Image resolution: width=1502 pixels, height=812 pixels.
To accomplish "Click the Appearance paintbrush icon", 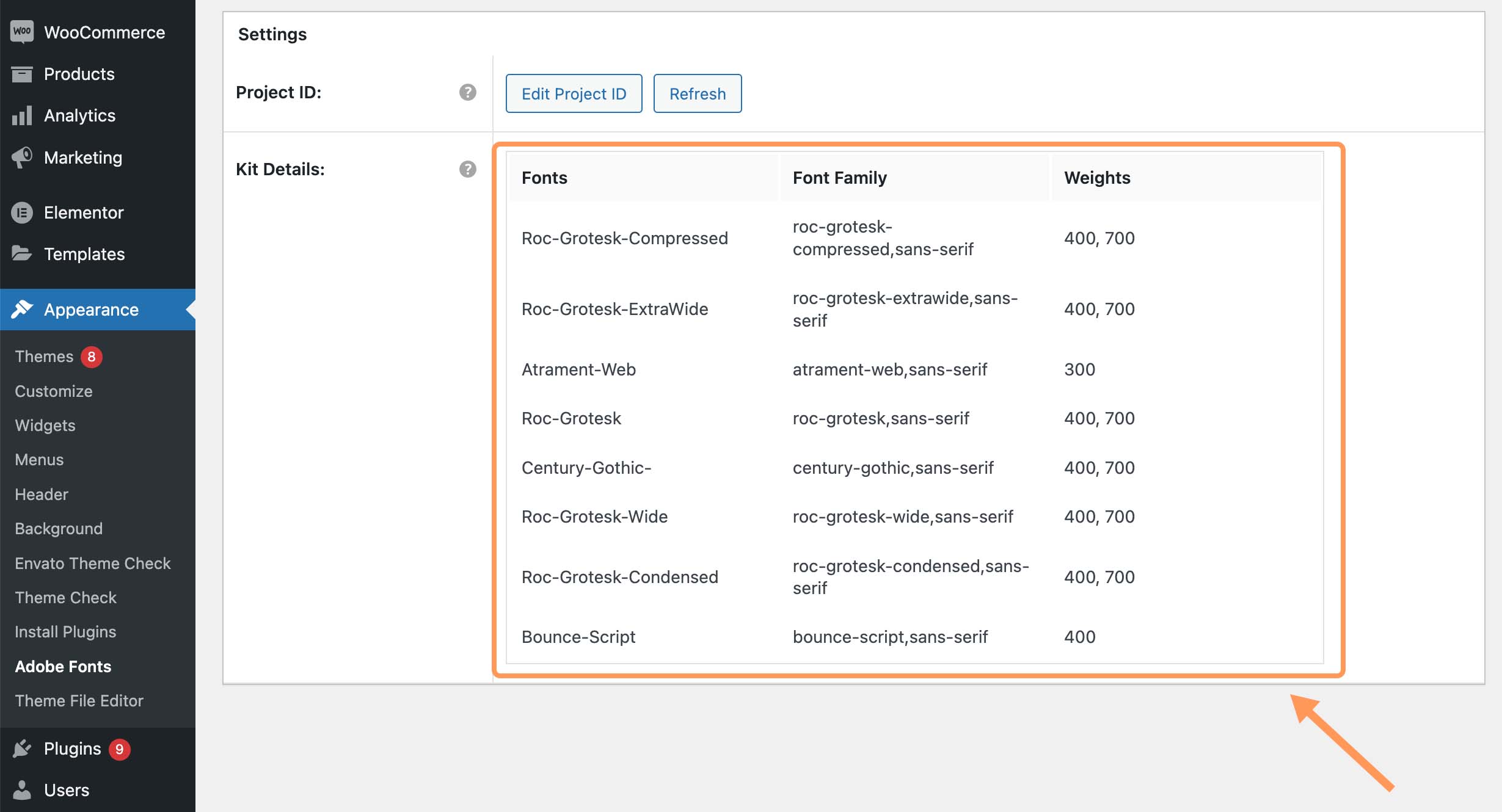I will (21, 310).
